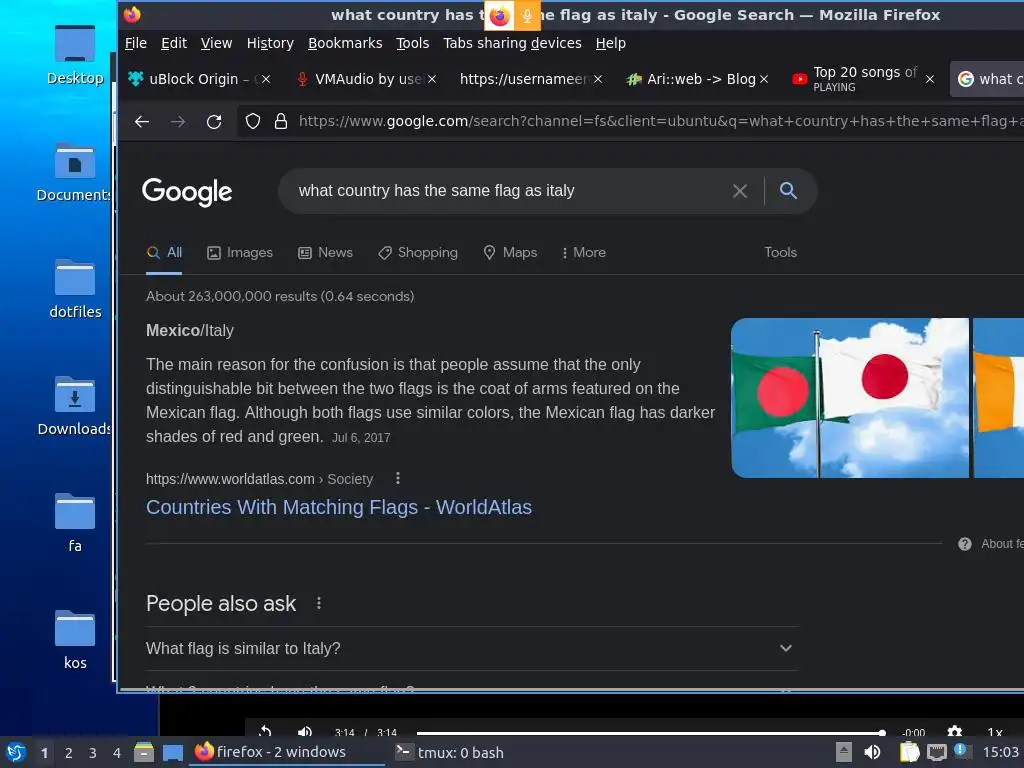The width and height of the screenshot is (1024, 768).
Task: Open the Bangladesh and Japan flags image
Action: 850,398
